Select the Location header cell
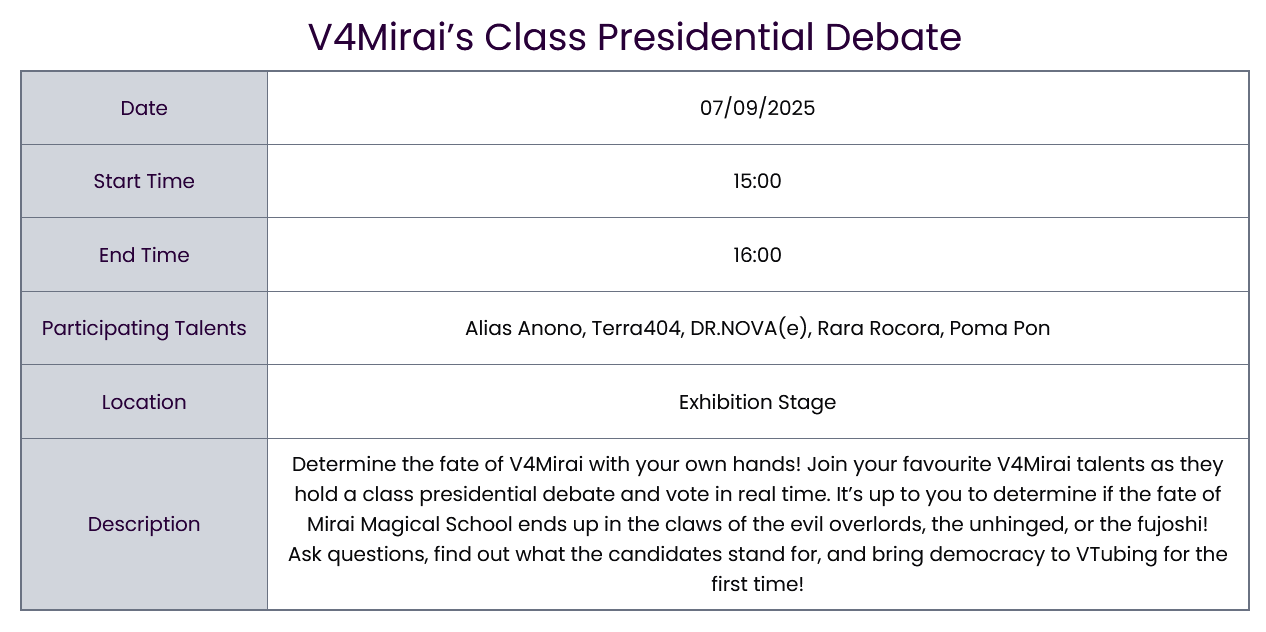 [x=144, y=402]
